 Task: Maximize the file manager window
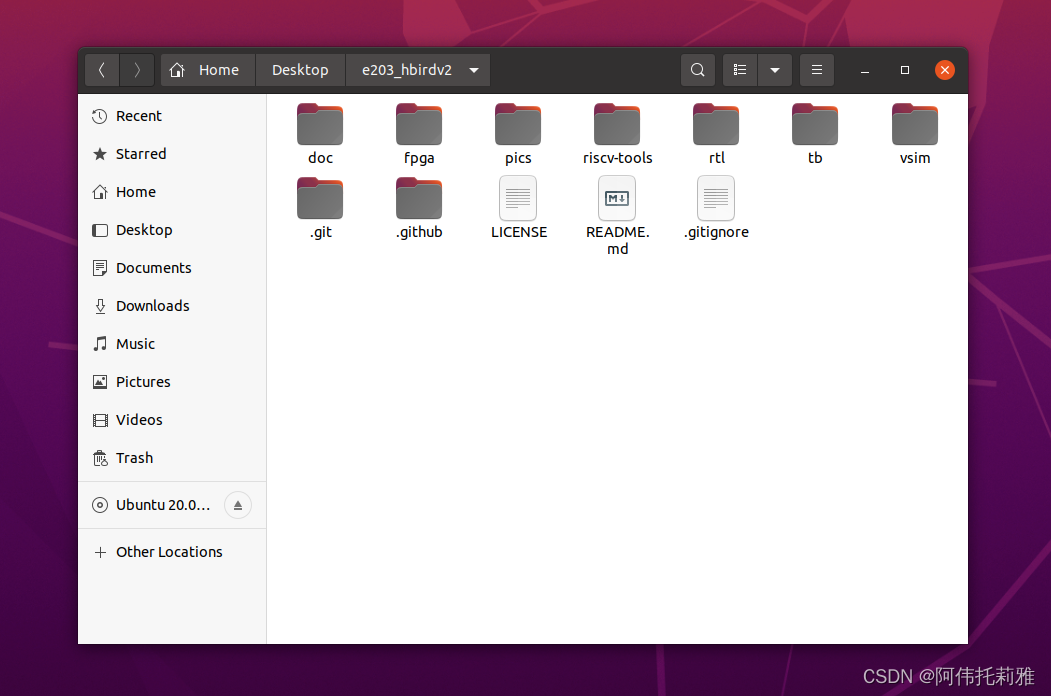(x=905, y=70)
